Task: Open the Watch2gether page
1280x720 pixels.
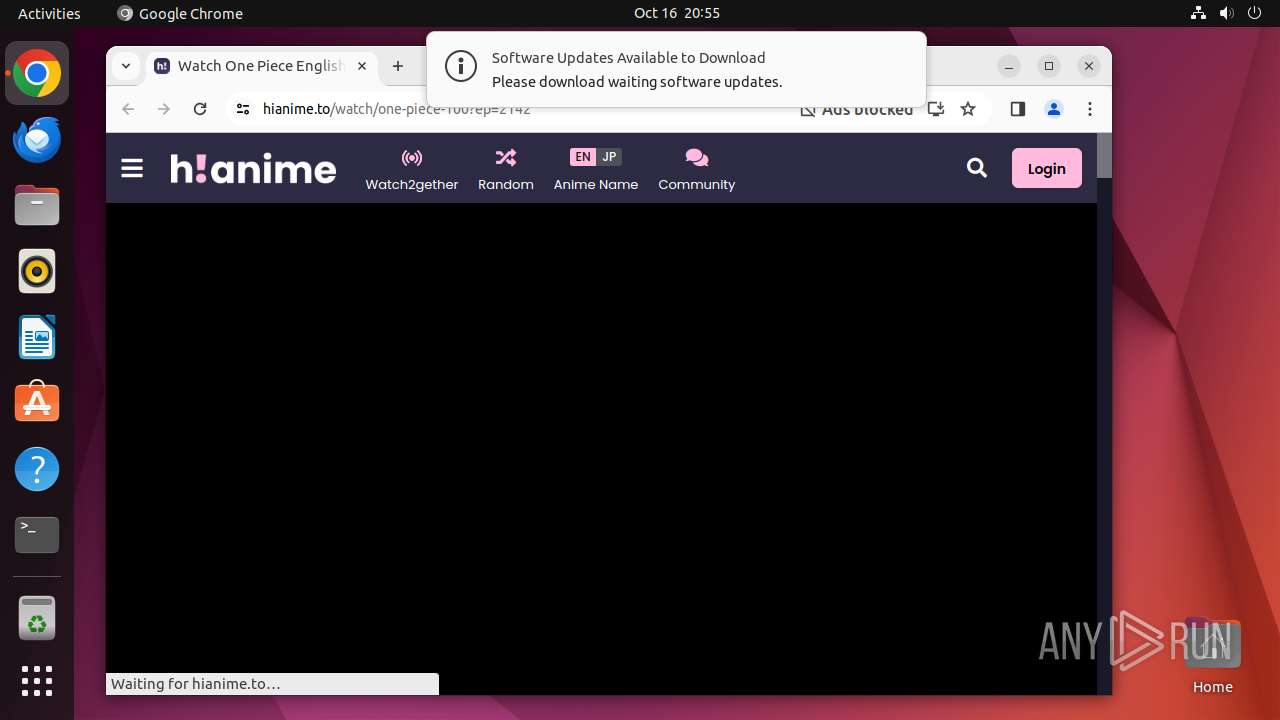Action: click(412, 169)
